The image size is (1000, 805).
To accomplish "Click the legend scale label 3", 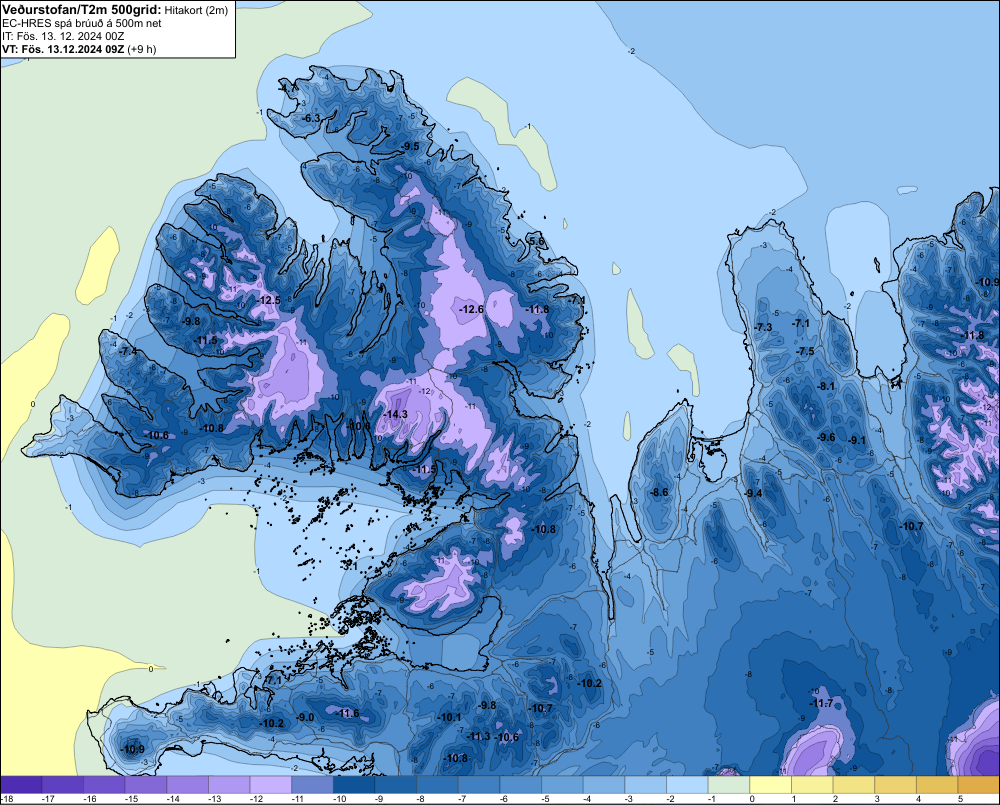I will pyautogui.click(x=876, y=799).
